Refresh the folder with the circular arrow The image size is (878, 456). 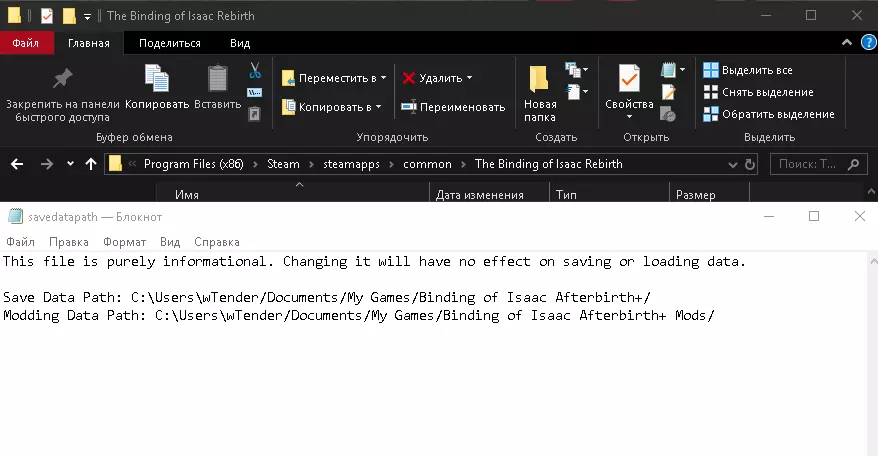click(750, 165)
